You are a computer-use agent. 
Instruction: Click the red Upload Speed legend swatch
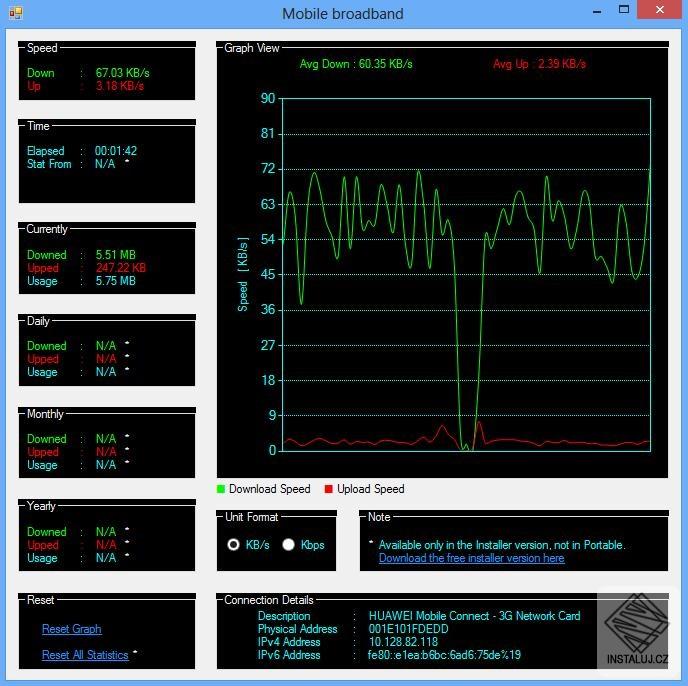tap(329, 489)
